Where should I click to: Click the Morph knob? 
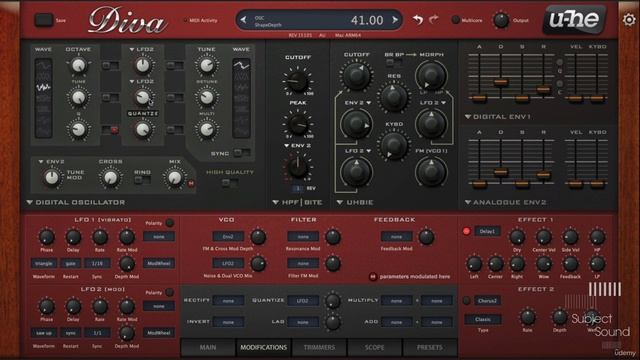(x=431, y=75)
